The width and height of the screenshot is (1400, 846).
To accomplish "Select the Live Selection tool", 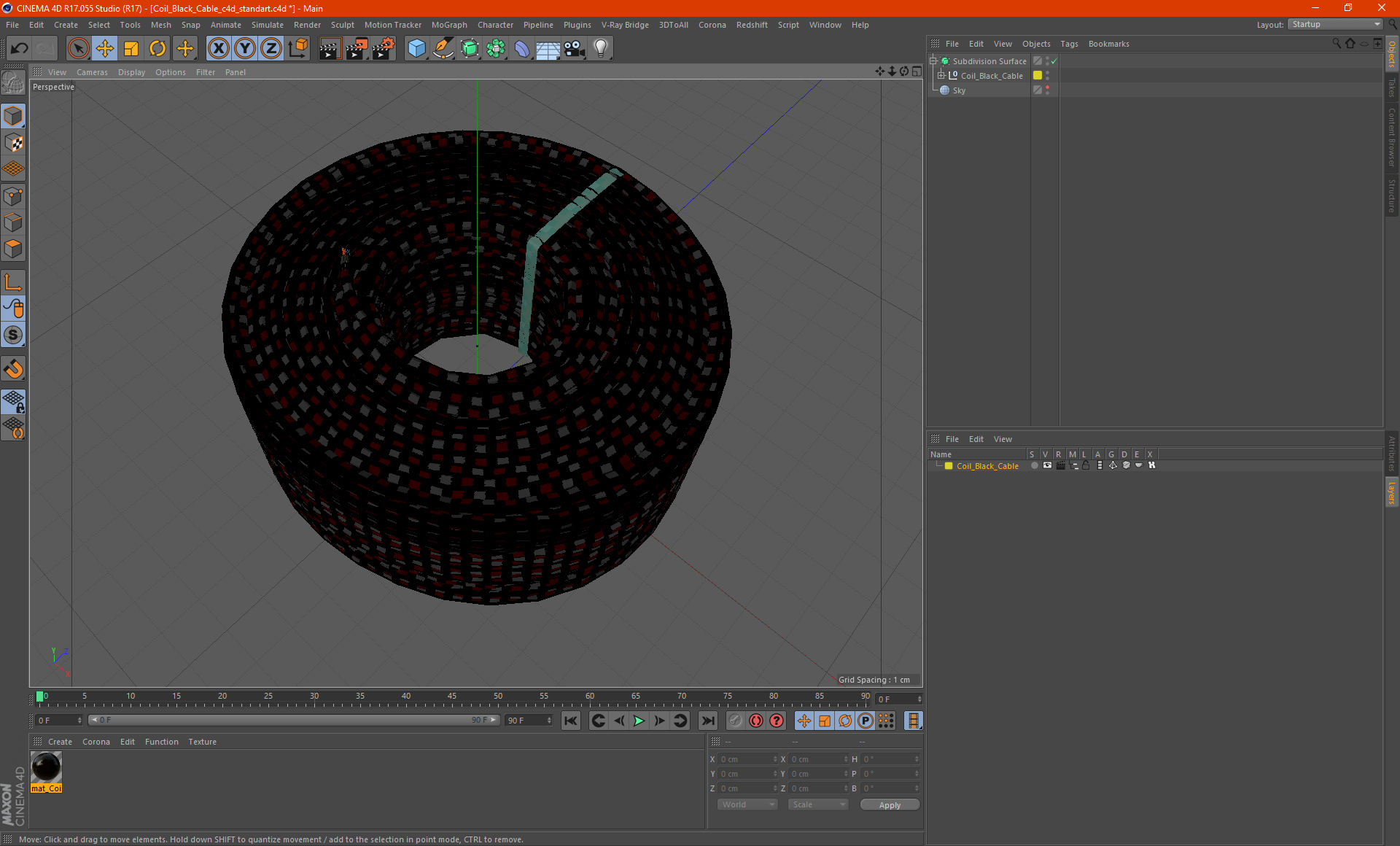I will pyautogui.click(x=78, y=49).
